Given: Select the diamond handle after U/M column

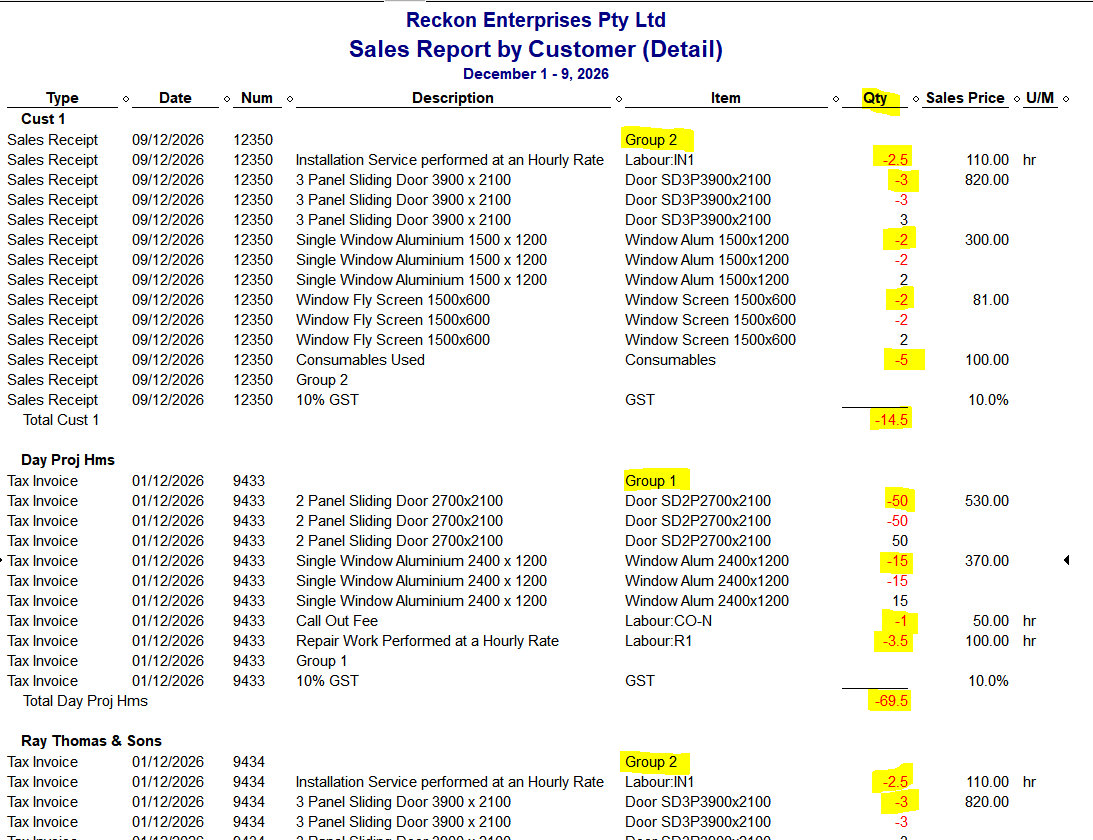Looking at the screenshot, I should [1066, 99].
